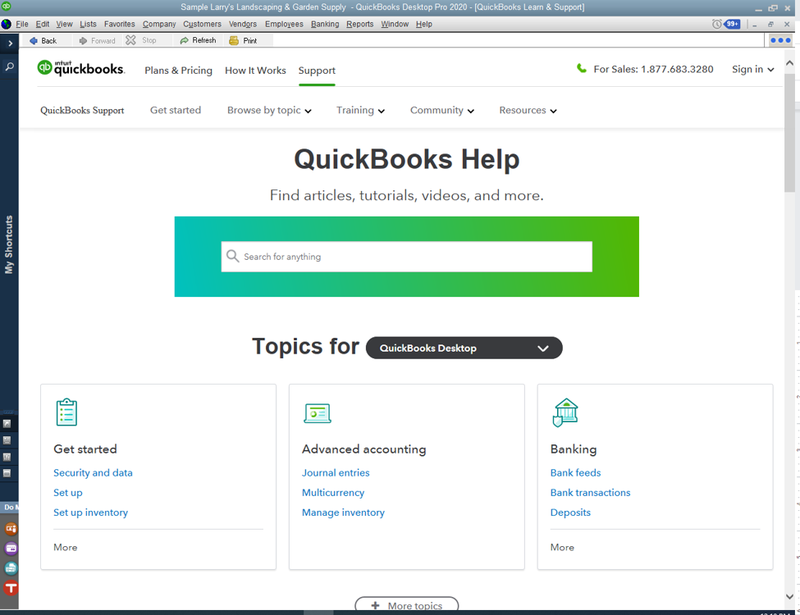
Task: Click the page's vertical scrollbar thumb
Action: pyautogui.click(x=790, y=133)
